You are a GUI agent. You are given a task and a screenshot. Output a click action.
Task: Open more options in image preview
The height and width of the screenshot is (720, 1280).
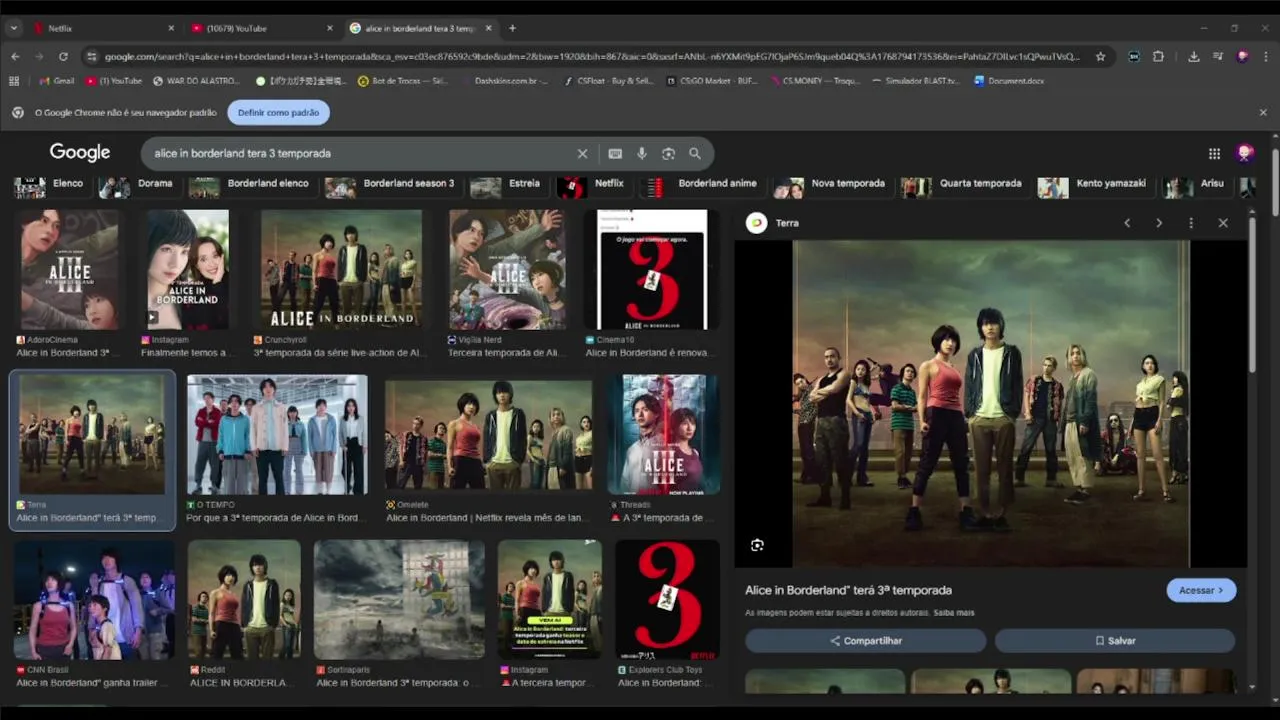click(1191, 223)
